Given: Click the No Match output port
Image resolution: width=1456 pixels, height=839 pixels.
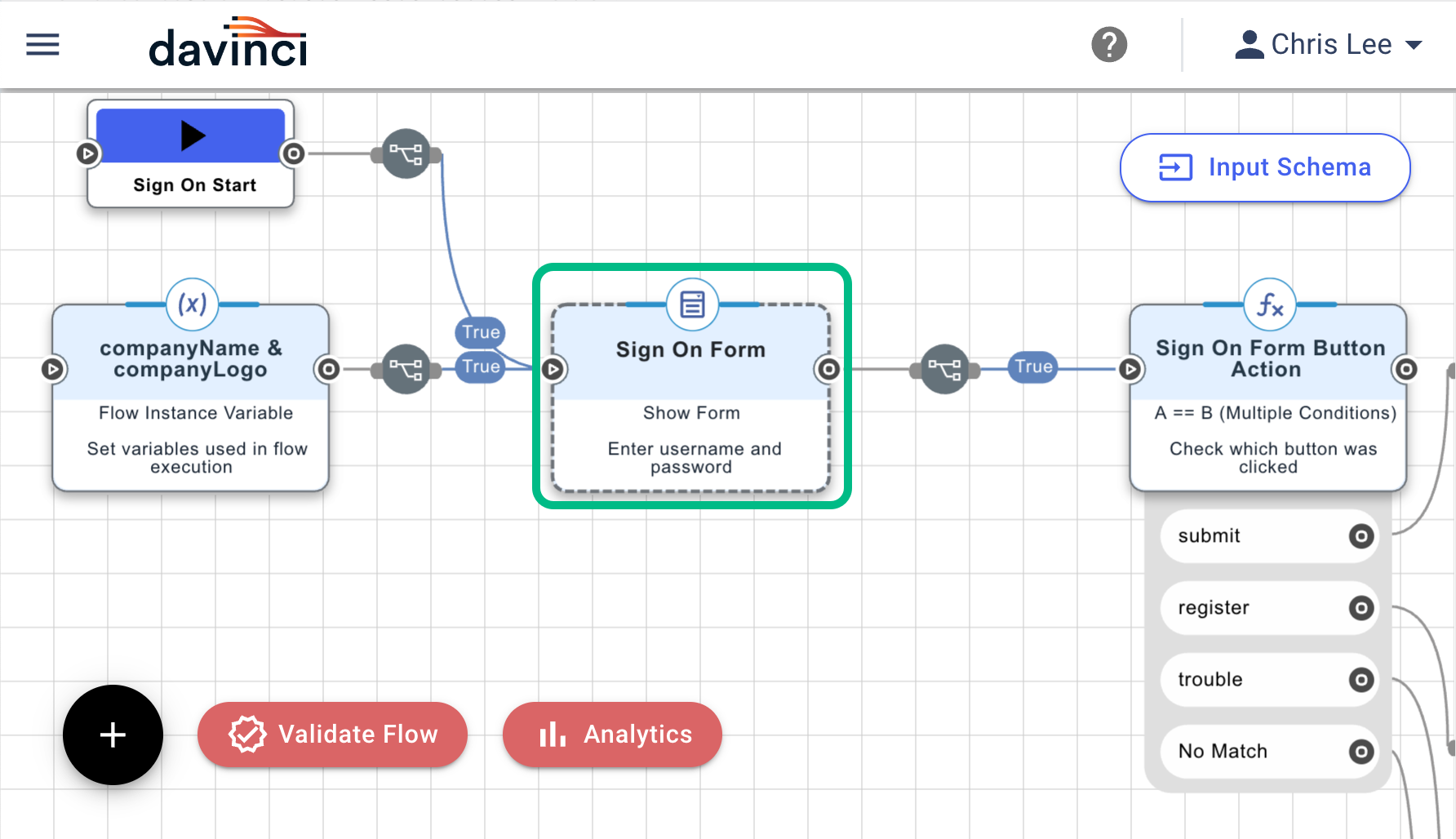Looking at the screenshot, I should point(1360,752).
